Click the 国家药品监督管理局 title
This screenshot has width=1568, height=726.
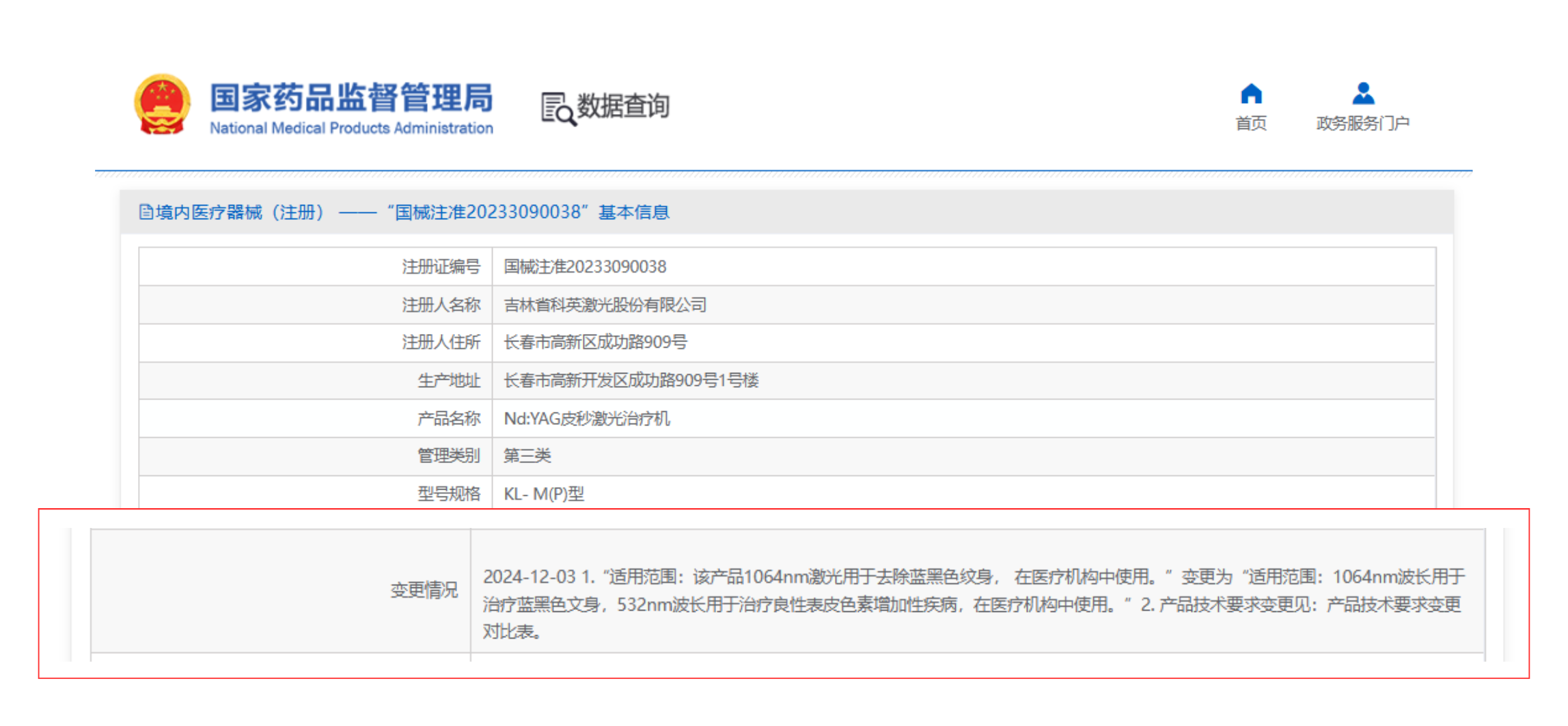point(351,97)
